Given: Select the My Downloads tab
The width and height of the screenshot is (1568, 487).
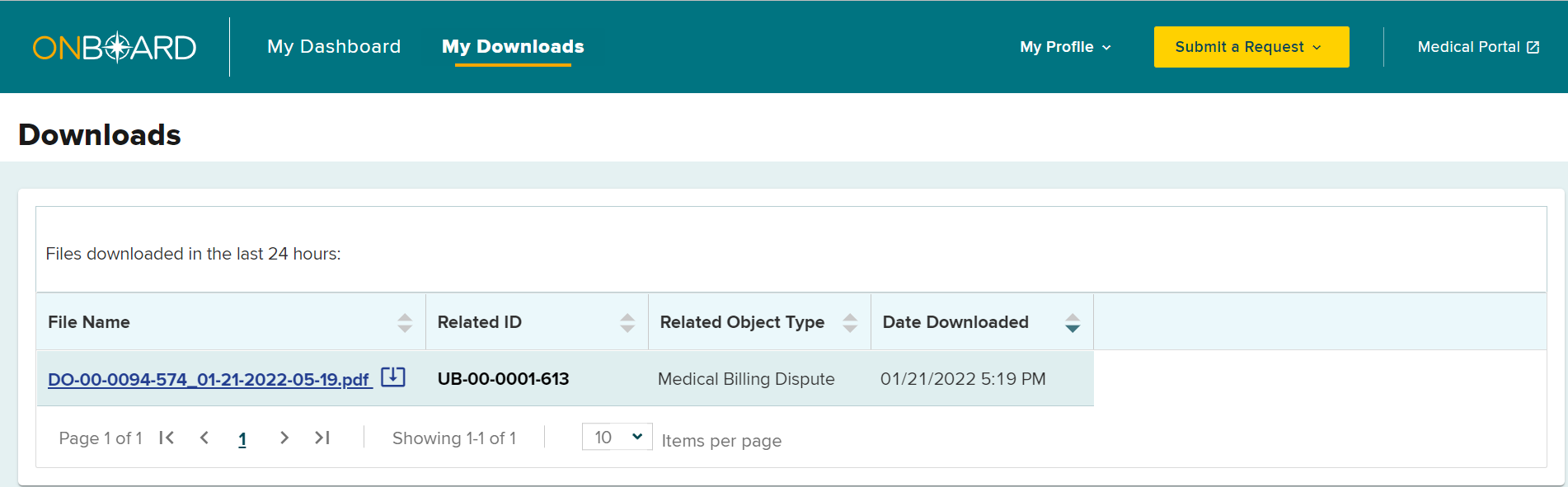Looking at the screenshot, I should pos(513,47).
